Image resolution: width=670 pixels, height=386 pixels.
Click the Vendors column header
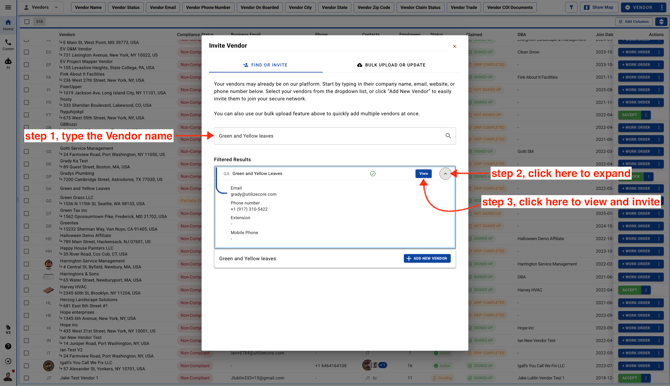tap(67, 35)
